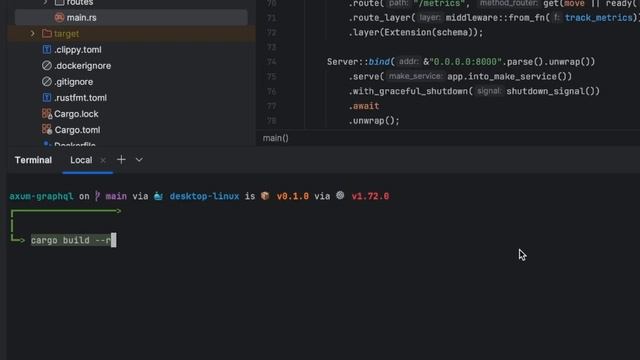This screenshot has width=640, height=360.
Task: Click the main.rs Rust file icon
Action: point(59,18)
